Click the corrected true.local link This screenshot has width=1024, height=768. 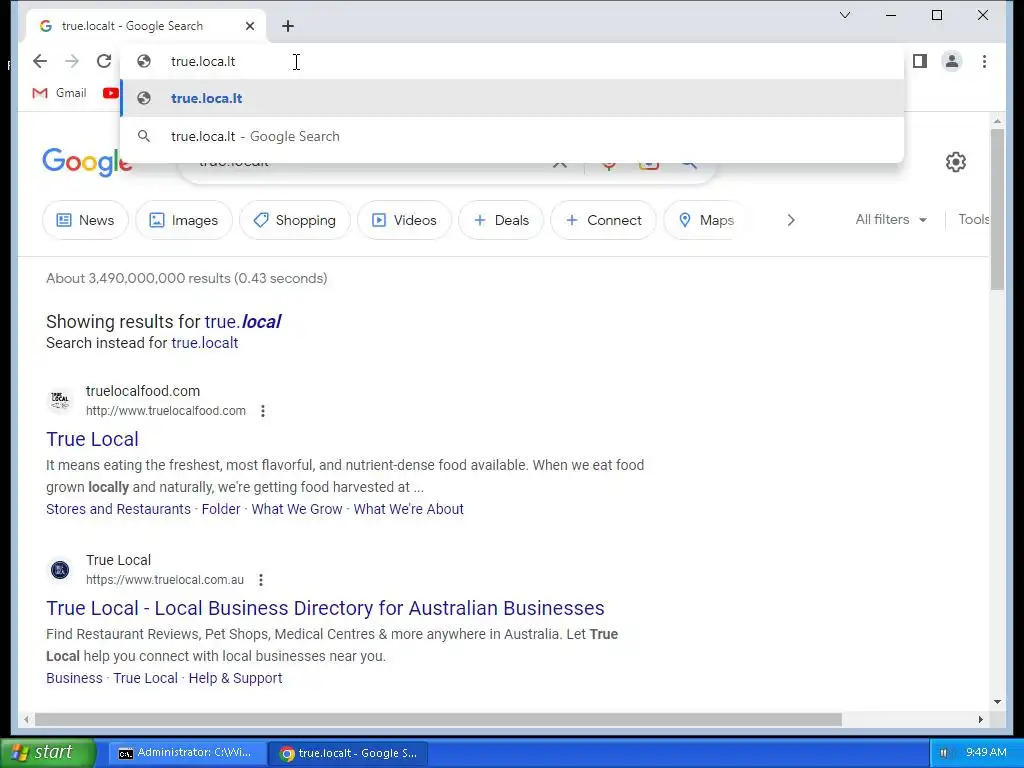pyautogui.click(x=242, y=321)
